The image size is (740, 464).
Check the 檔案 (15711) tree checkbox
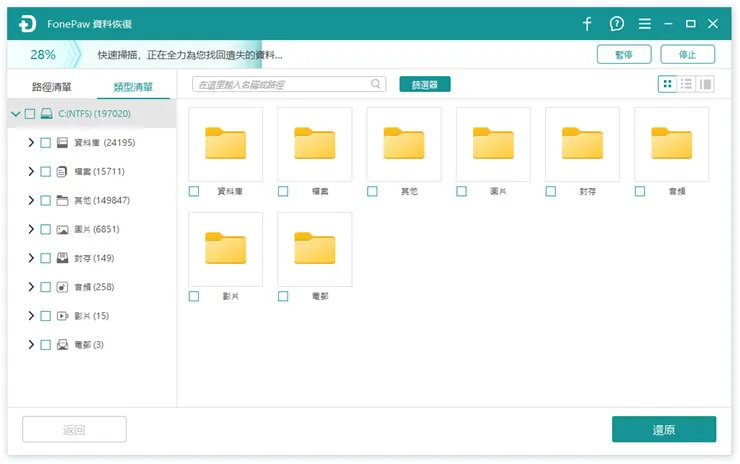pyautogui.click(x=45, y=171)
